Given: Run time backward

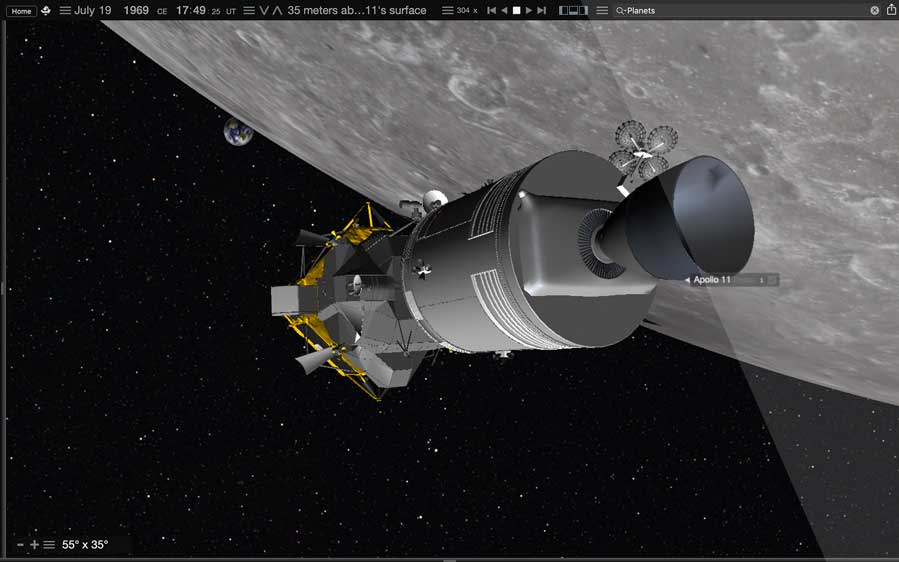Looking at the screenshot, I should click(x=504, y=10).
